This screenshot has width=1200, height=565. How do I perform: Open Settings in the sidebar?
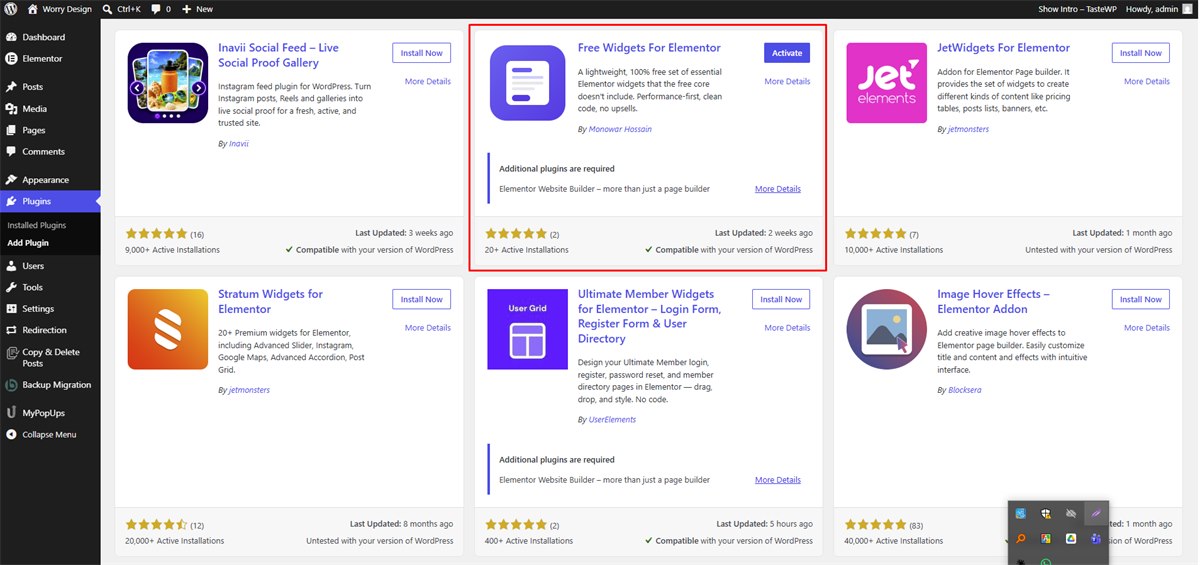50,308
